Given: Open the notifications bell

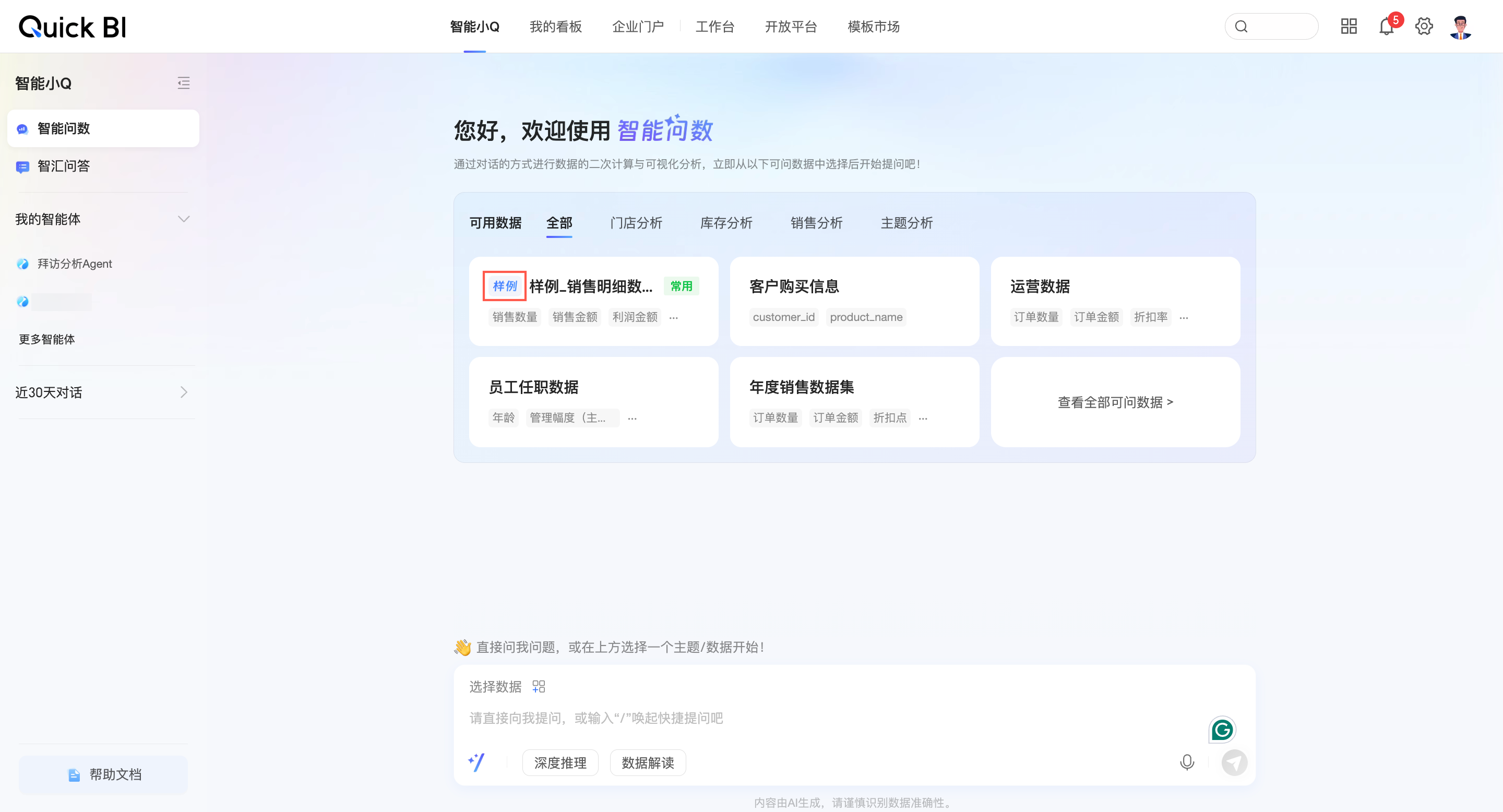Looking at the screenshot, I should click(x=1386, y=26).
